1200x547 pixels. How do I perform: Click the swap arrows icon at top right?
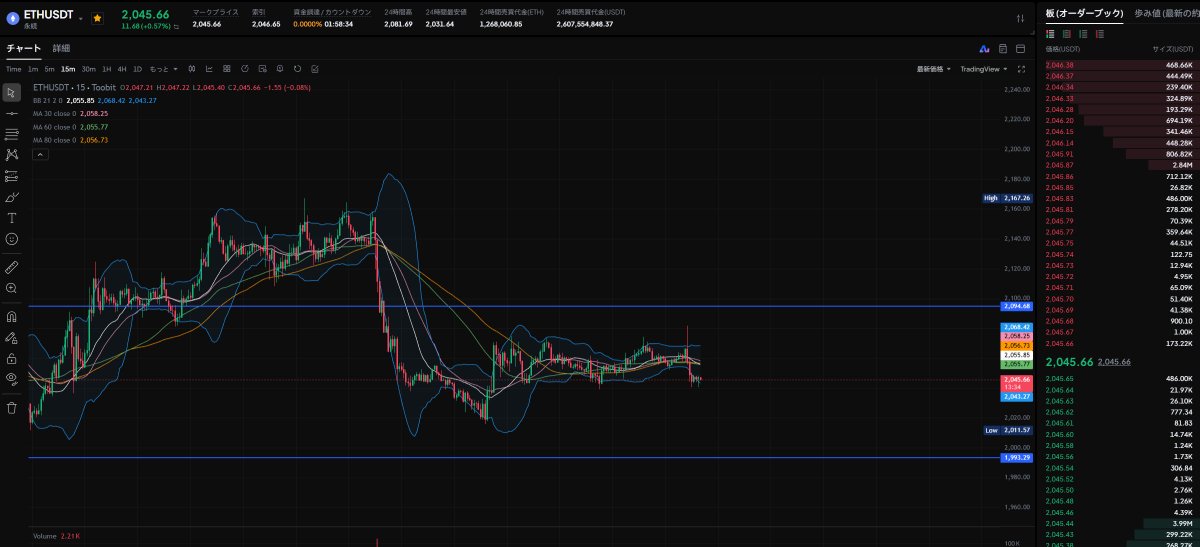click(x=1021, y=18)
